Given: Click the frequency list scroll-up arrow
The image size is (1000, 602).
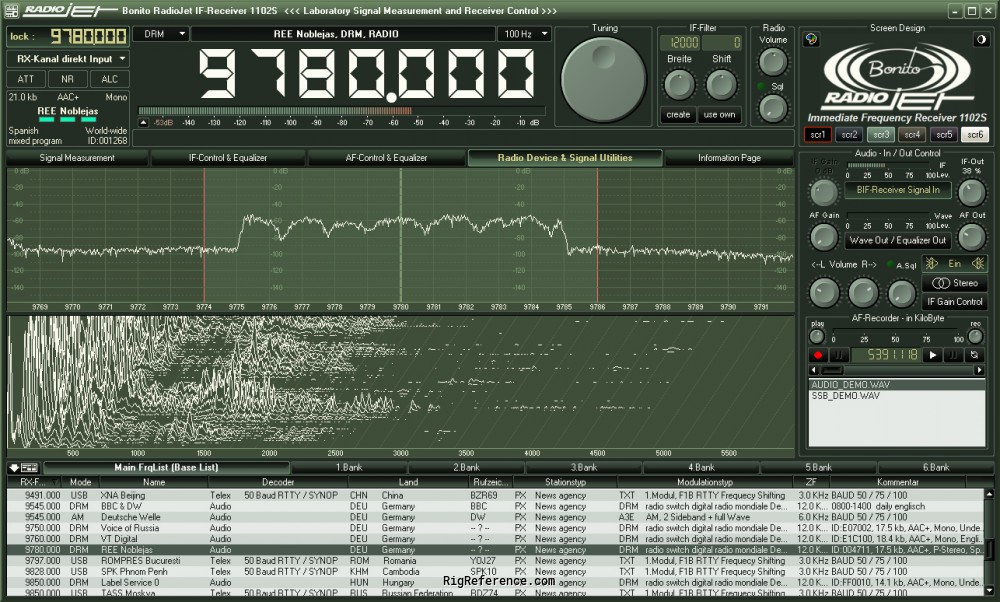Looking at the screenshot, I should [989, 494].
